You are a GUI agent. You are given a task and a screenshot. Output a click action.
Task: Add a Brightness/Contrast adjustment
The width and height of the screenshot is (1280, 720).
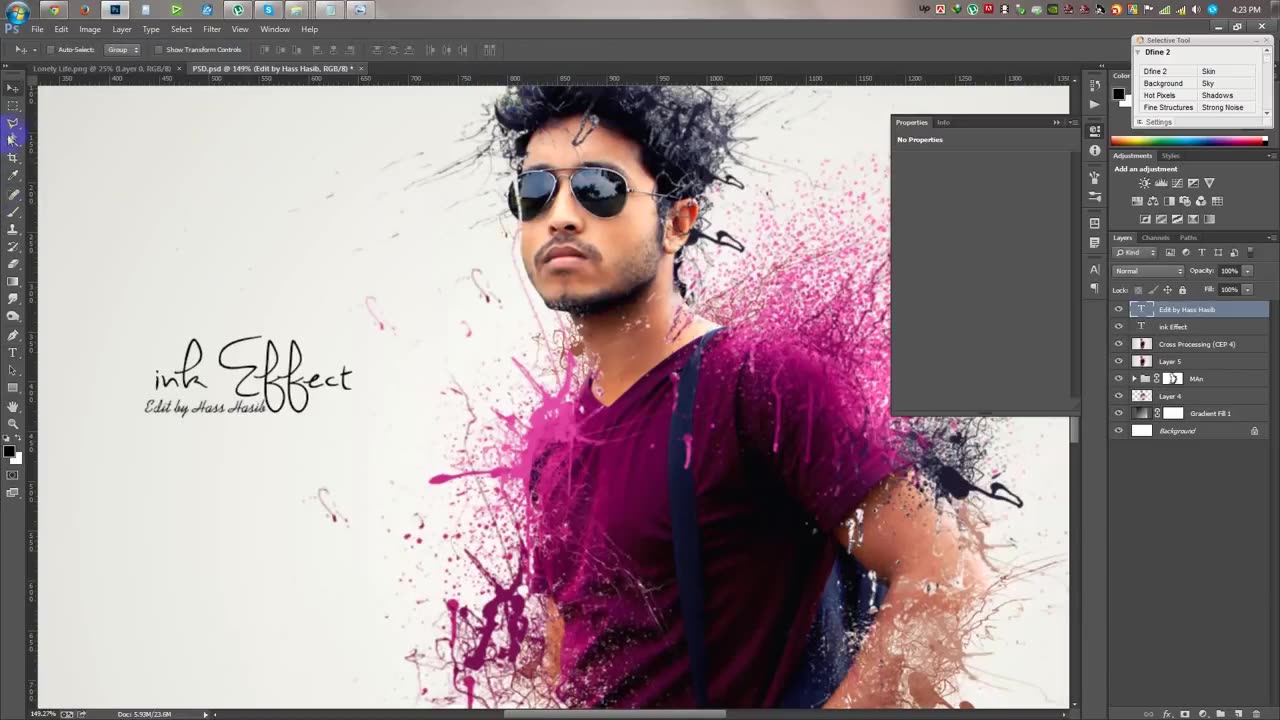(1145, 183)
